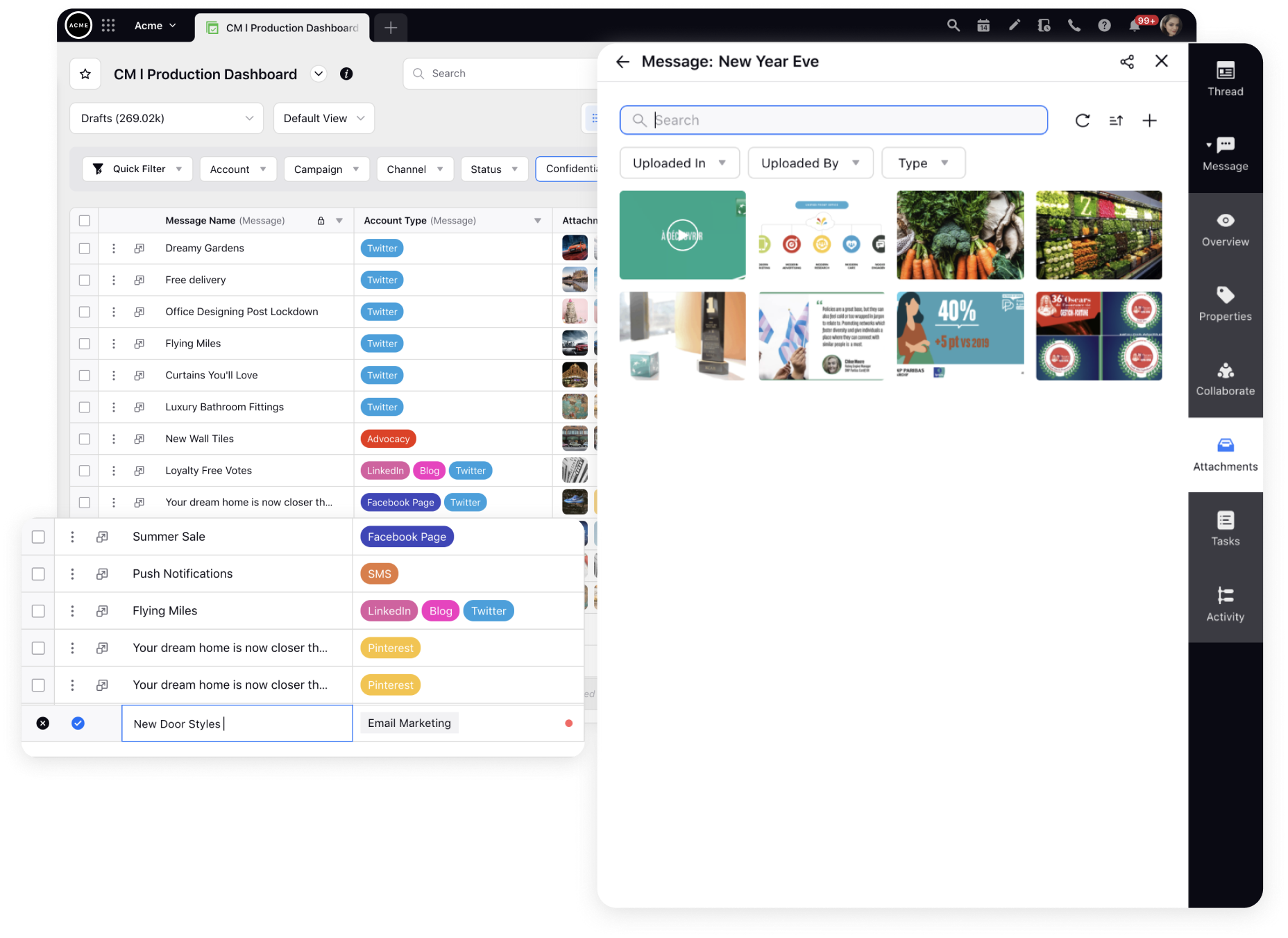Screen dimensions: 1288x938
Task: Click the user profile avatar
Action: 1171,26
